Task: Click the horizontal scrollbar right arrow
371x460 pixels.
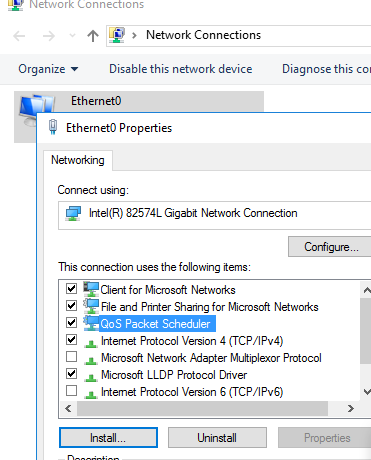Action: 350,408
